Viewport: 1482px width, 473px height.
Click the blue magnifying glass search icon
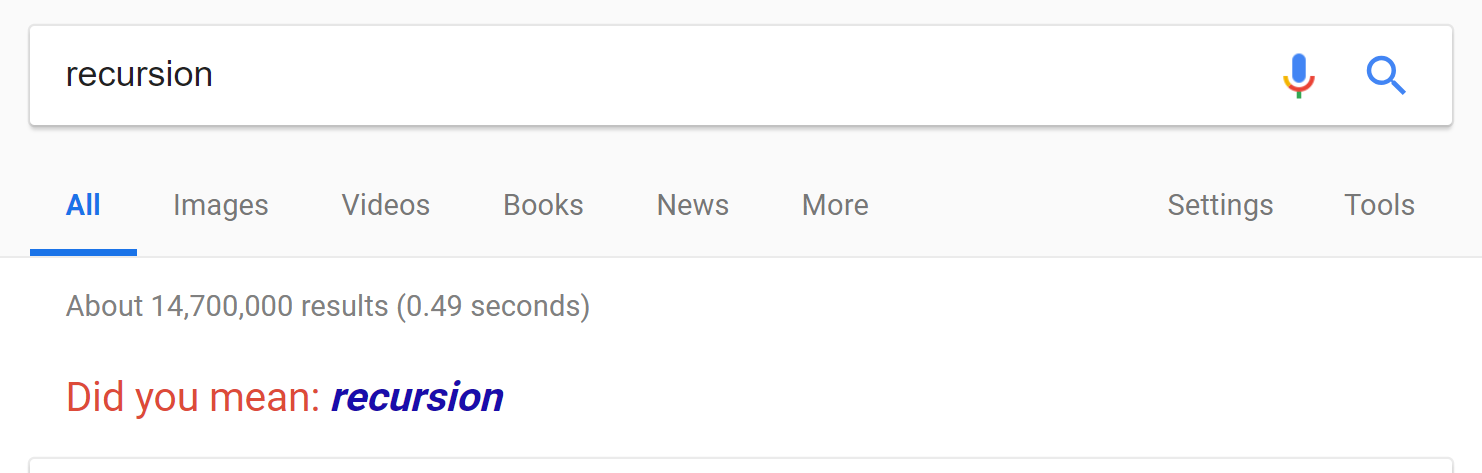[x=1386, y=75]
